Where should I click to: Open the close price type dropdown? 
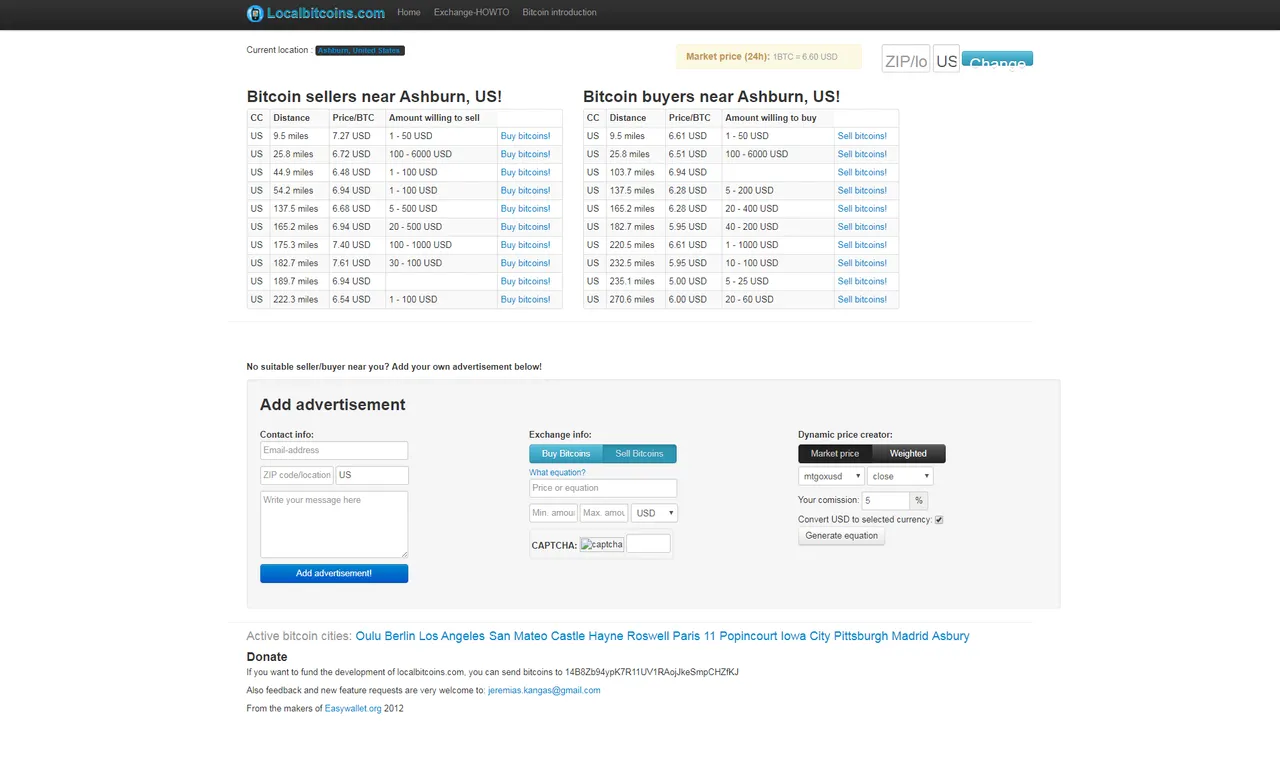point(900,477)
